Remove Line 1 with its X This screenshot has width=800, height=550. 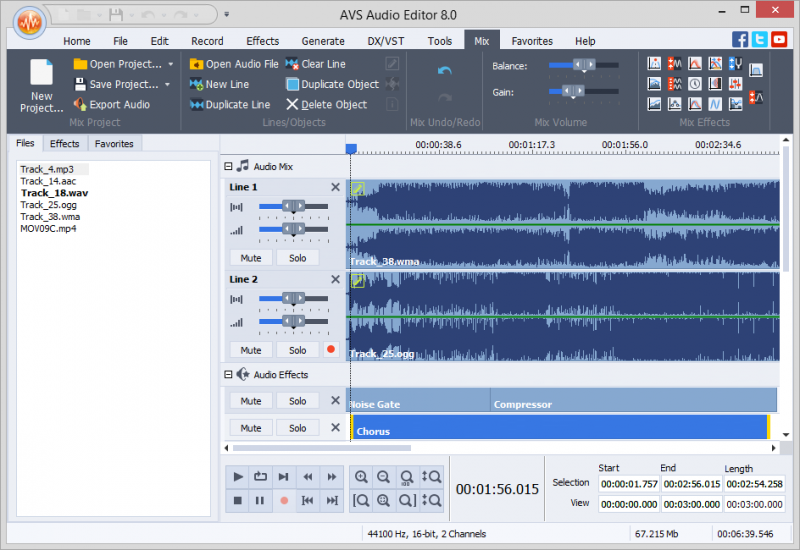(335, 187)
